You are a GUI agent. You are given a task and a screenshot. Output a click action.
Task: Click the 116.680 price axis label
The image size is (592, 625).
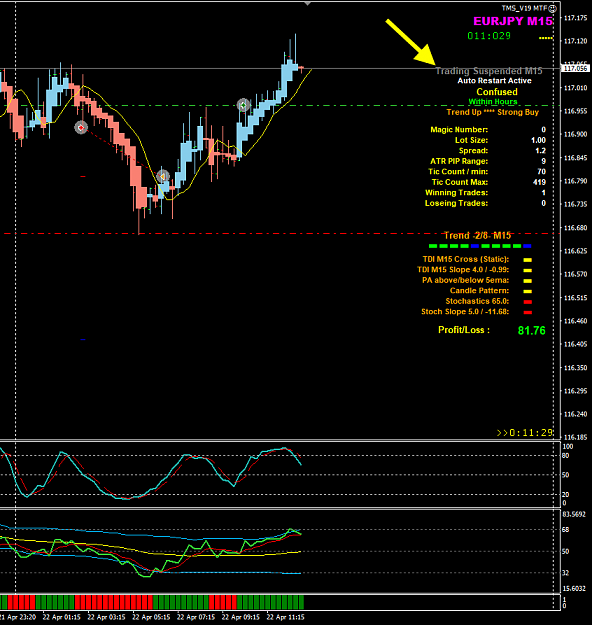click(576, 228)
